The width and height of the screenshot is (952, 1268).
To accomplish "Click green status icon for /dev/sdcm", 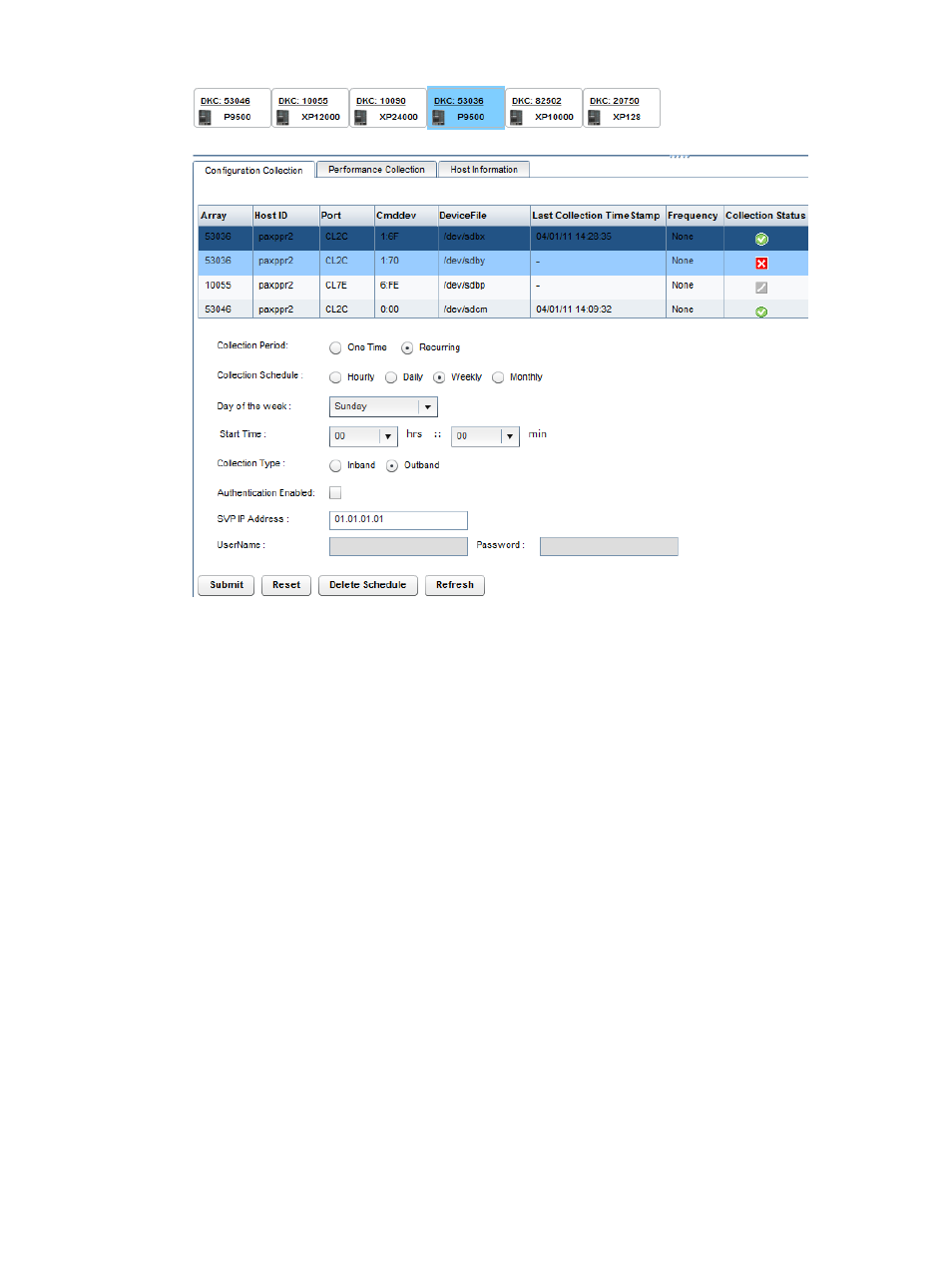I will 761,312.
